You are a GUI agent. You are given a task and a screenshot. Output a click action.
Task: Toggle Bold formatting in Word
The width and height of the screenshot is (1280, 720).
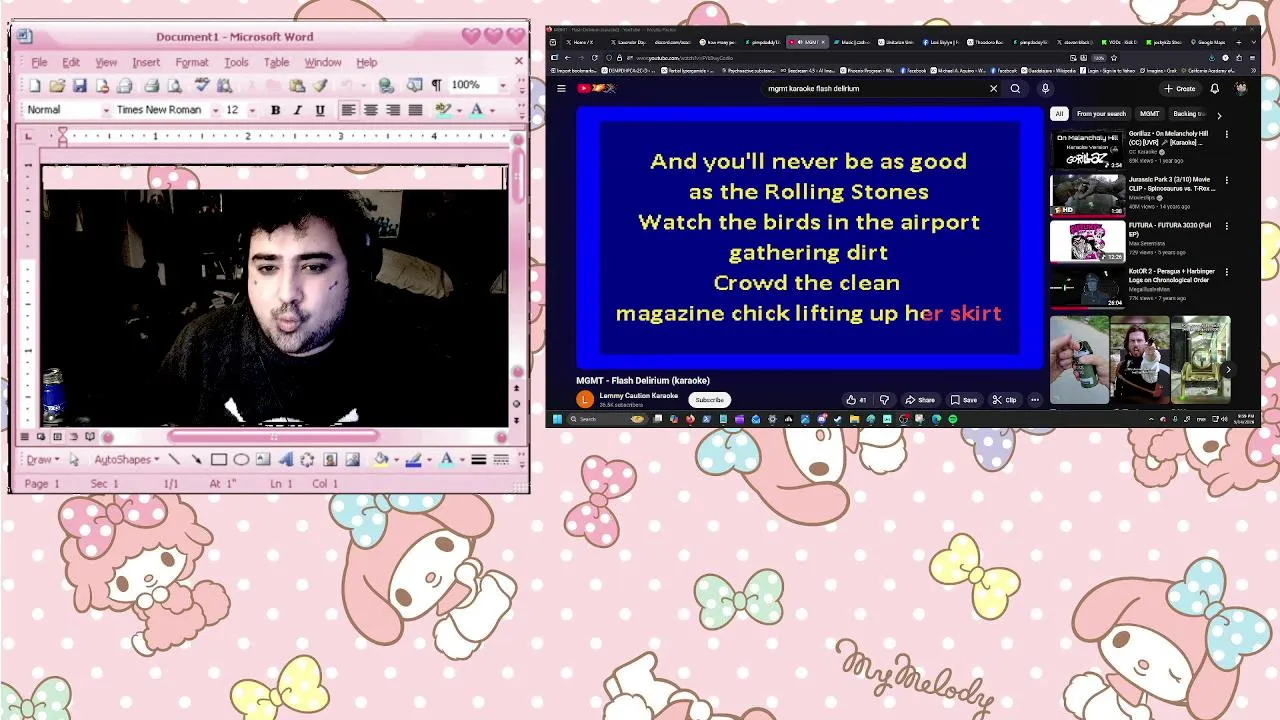pyautogui.click(x=275, y=110)
